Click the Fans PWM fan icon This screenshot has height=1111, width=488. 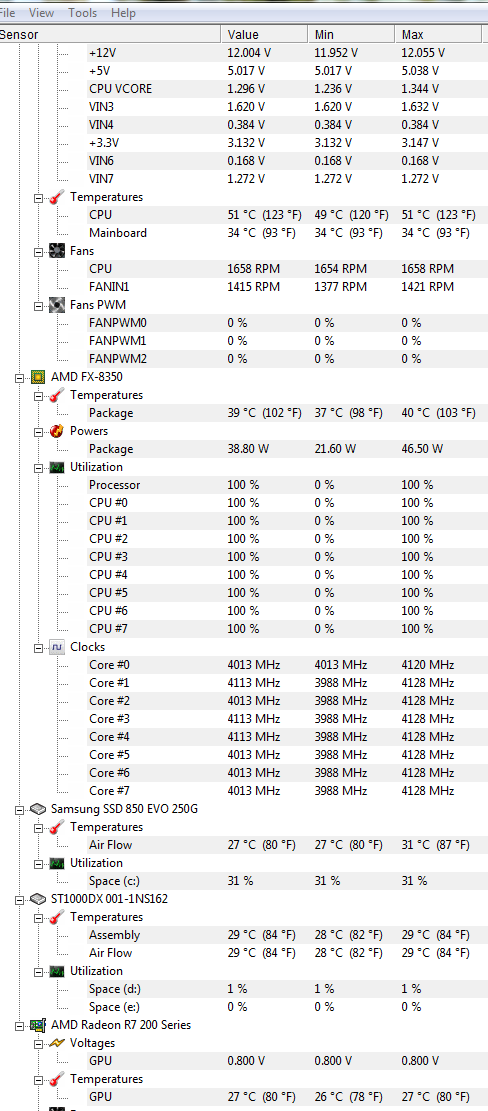click(x=58, y=305)
